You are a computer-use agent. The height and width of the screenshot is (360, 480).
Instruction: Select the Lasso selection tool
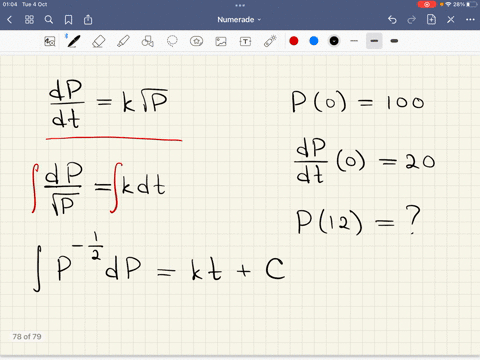click(x=172, y=41)
